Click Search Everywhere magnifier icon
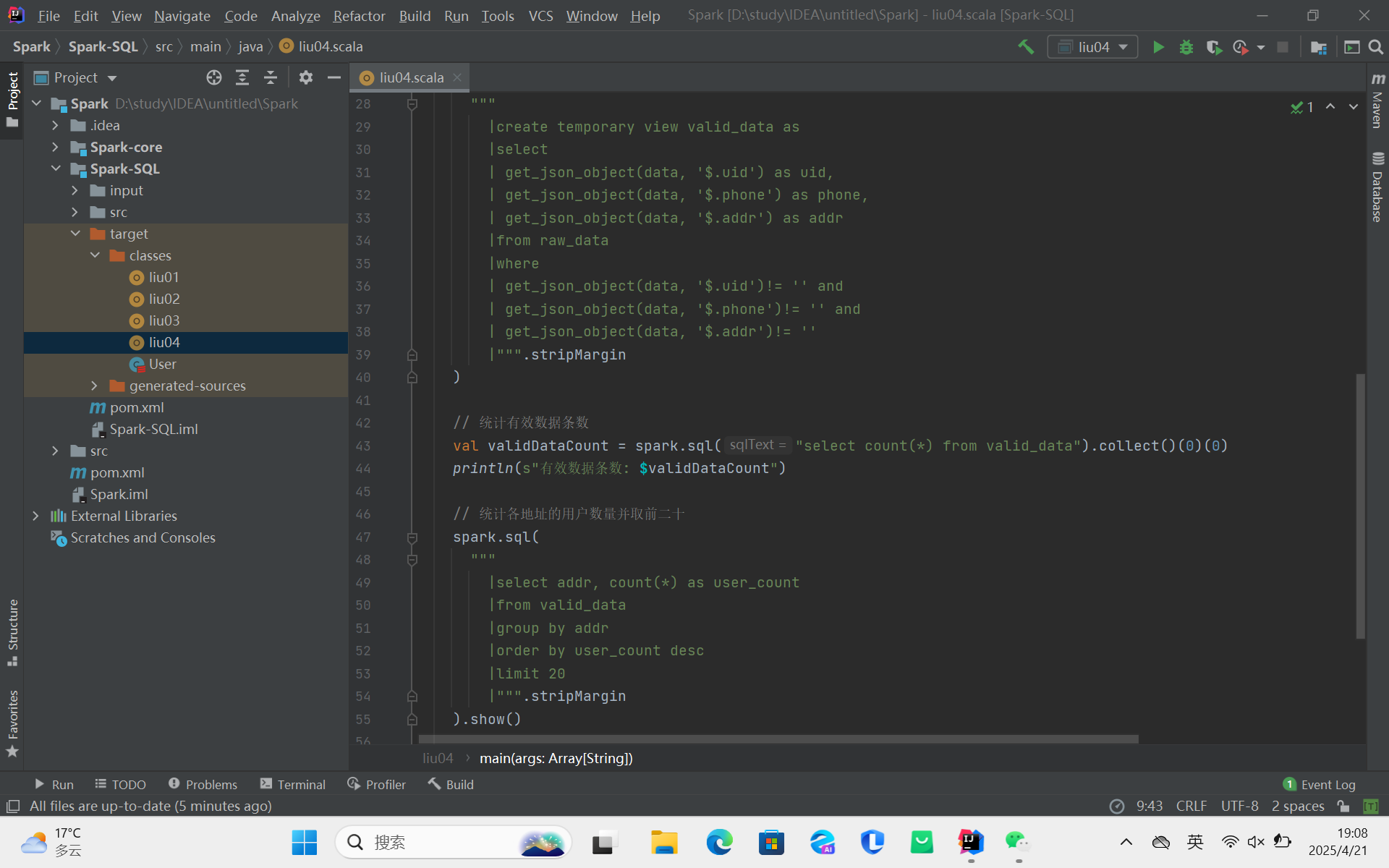The image size is (1389, 868). click(x=1376, y=47)
